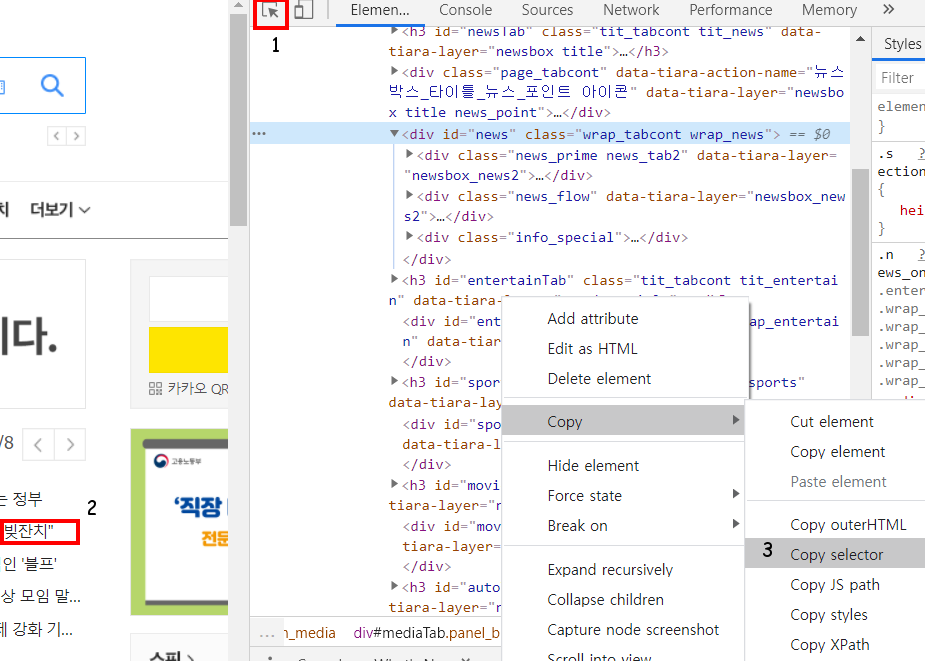Open the ellipsis actions on the selected node
The height and width of the screenshot is (661, 925).
[x=259, y=134]
